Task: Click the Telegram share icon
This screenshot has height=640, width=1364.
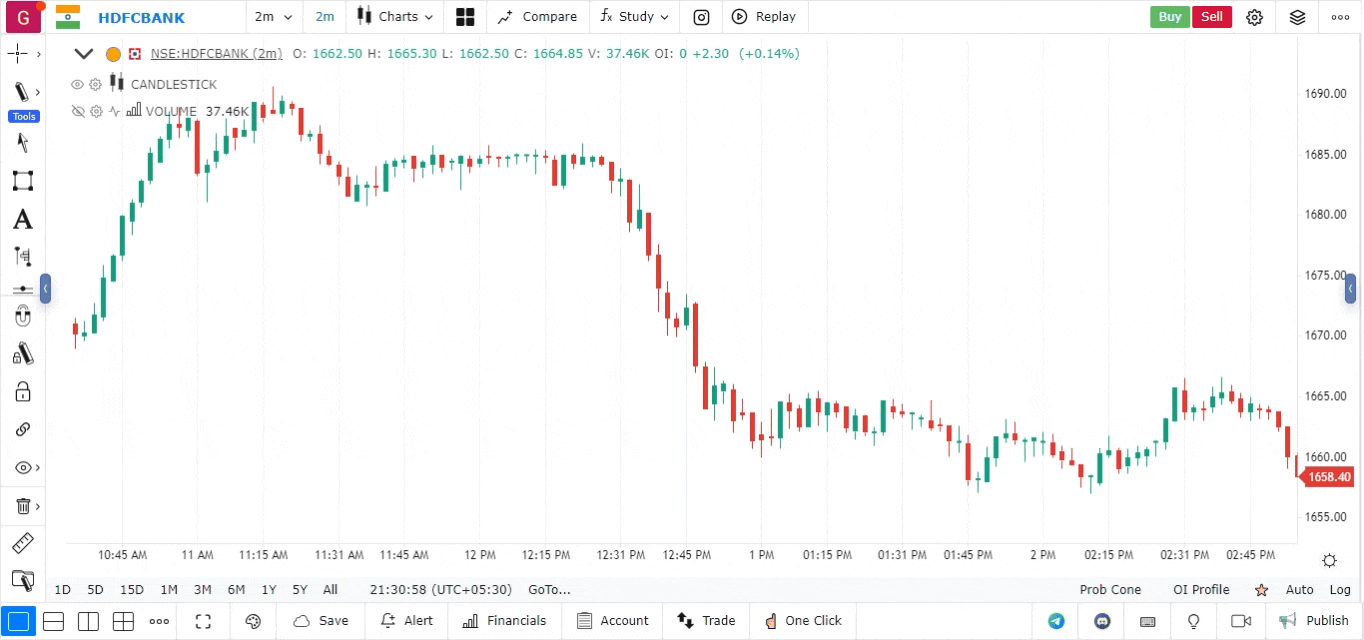Action: [x=1056, y=621]
